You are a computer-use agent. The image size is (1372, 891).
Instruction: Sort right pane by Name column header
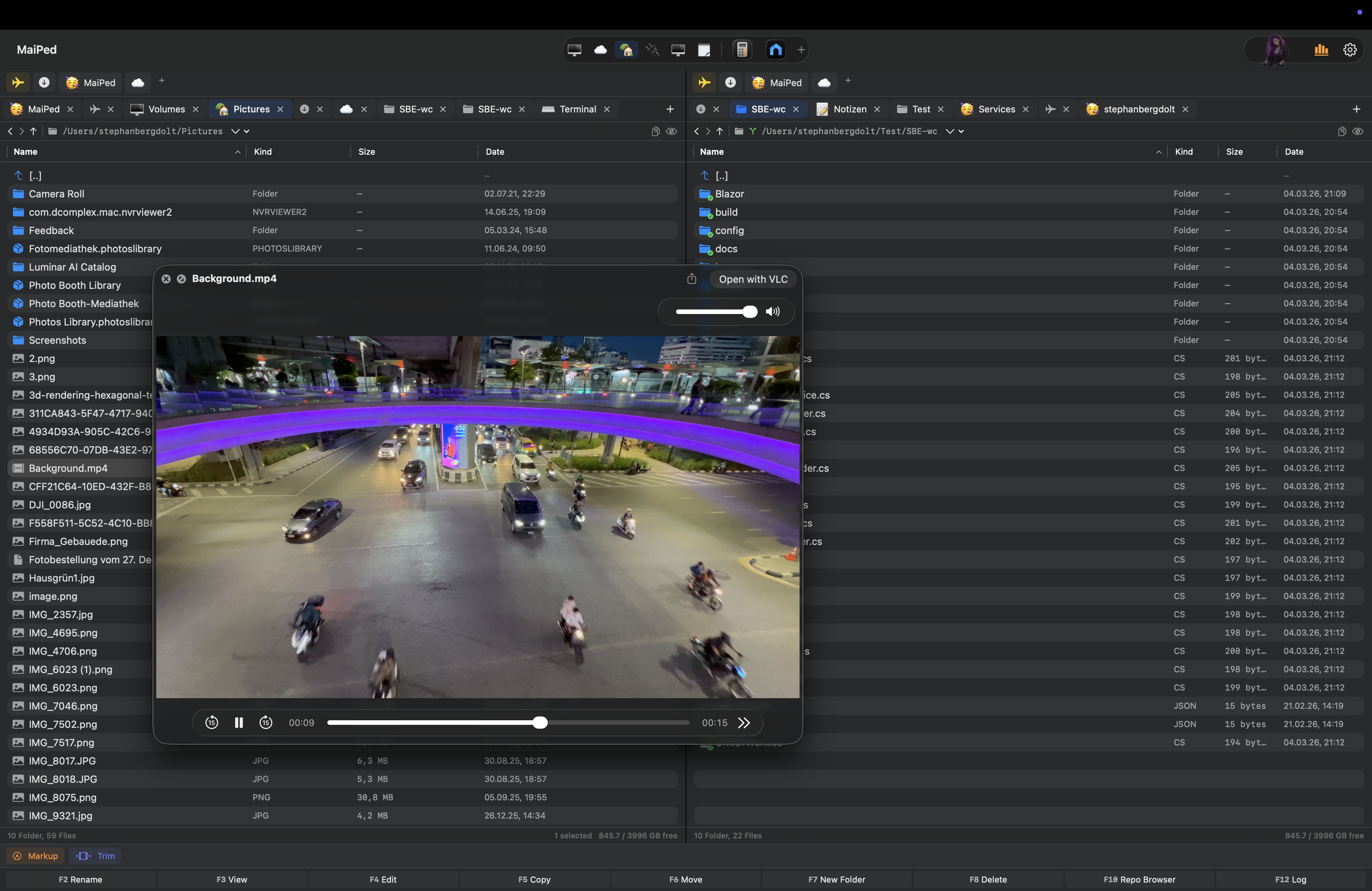tap(713, 152)
